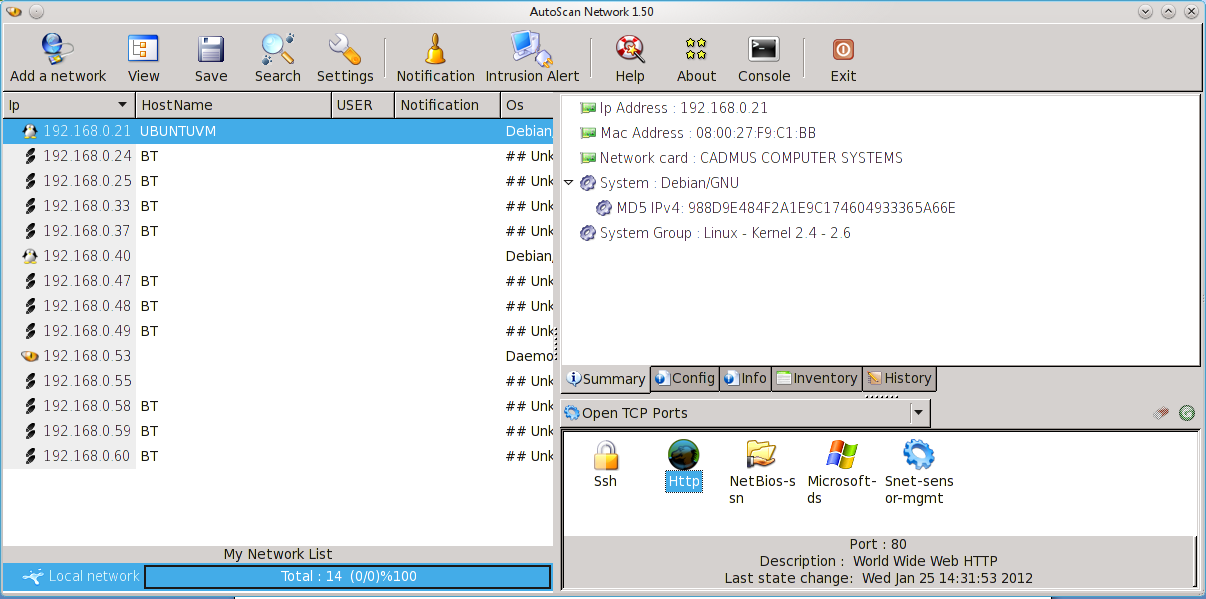Screen dimensions: 1206x599
Task: Click the Network card : CADMUS COMPUTER SYSTEMS entry
Action: point(751,158)
